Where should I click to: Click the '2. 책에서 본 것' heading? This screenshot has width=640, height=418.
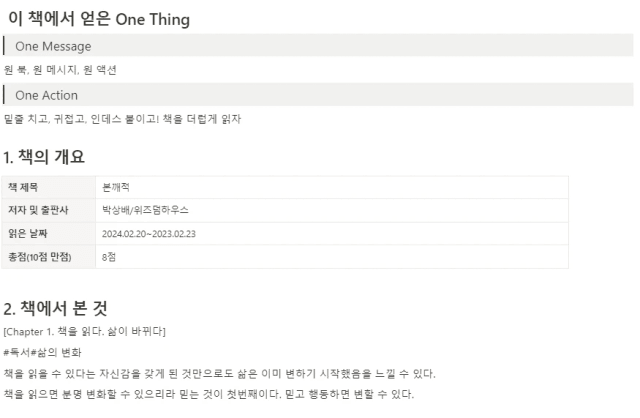click(x=56, y=308)
